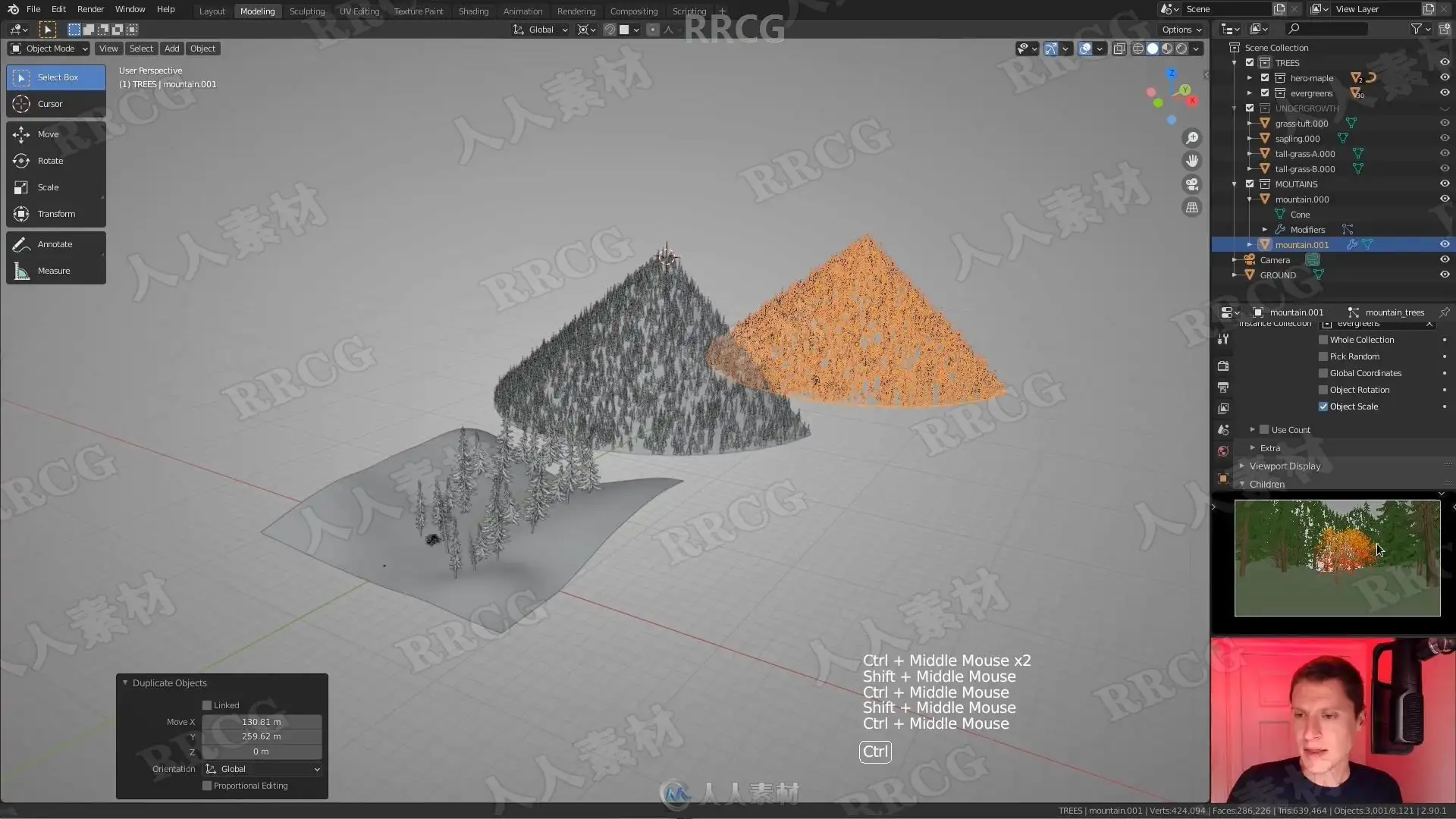The height and width of the screenshot is (819, 1456).
Task: Expand the Viewport Display panel
Action: pos(1285,466)
